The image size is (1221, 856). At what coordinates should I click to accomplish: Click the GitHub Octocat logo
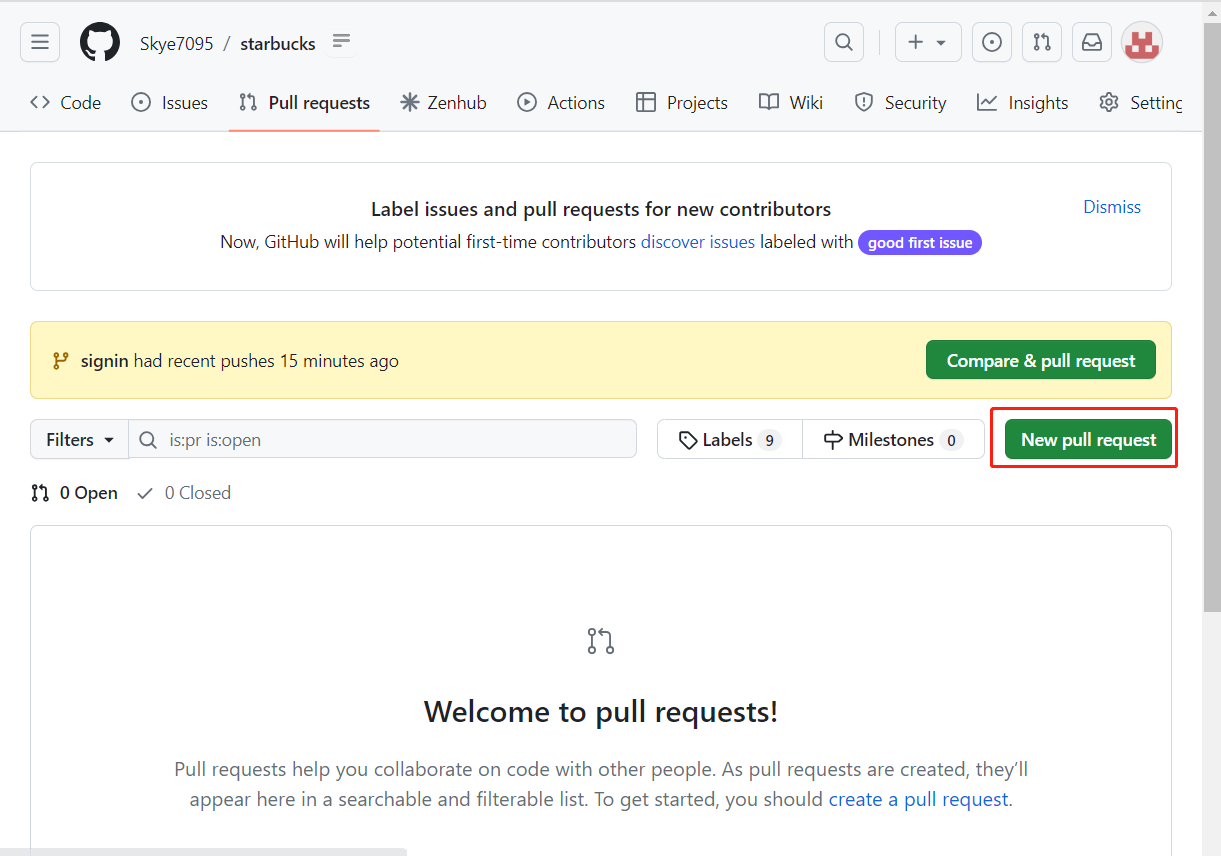[100, 42]
